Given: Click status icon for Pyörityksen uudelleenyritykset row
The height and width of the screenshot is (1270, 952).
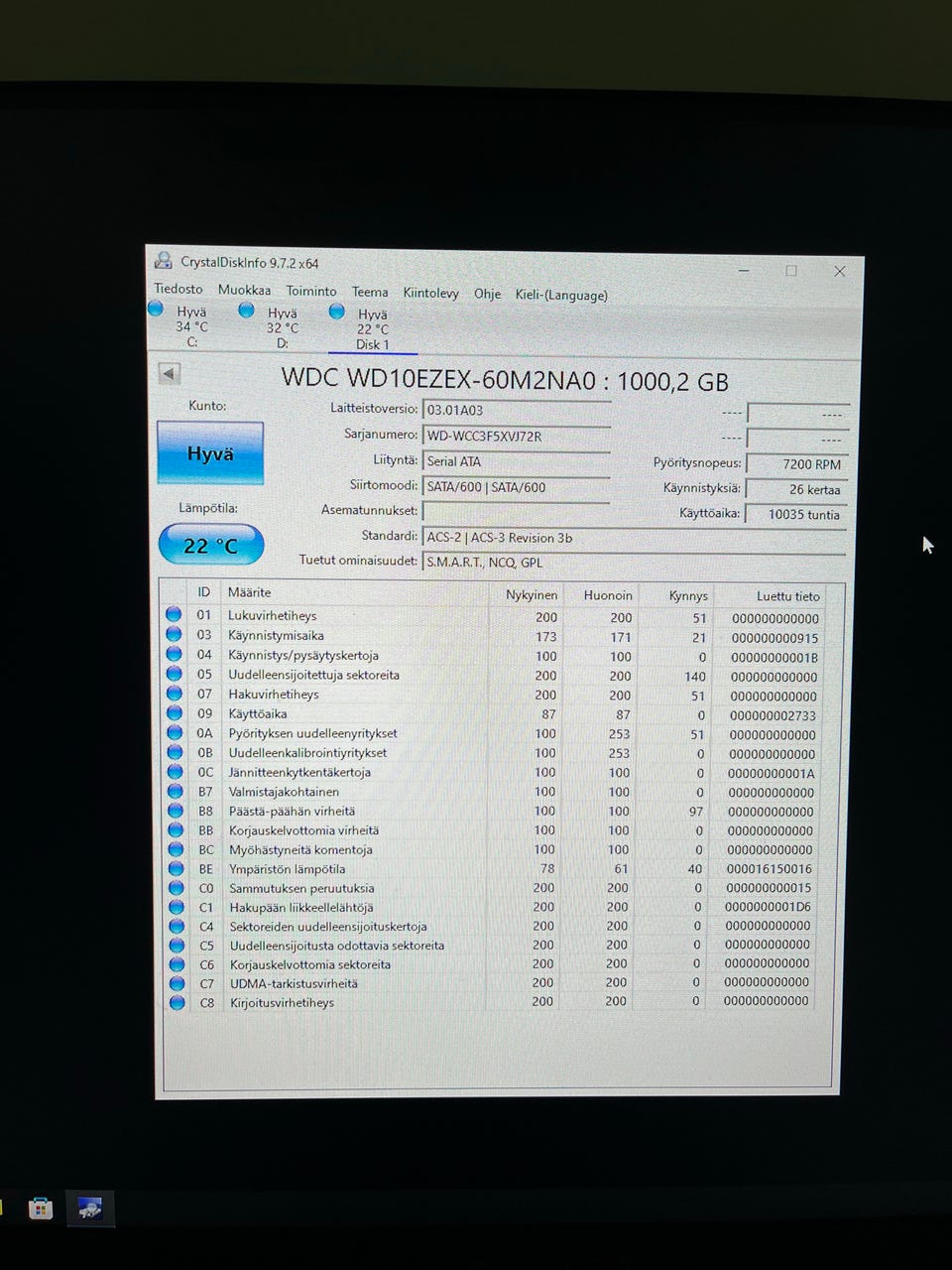Looking at the screenshot, I should [175, 732].
